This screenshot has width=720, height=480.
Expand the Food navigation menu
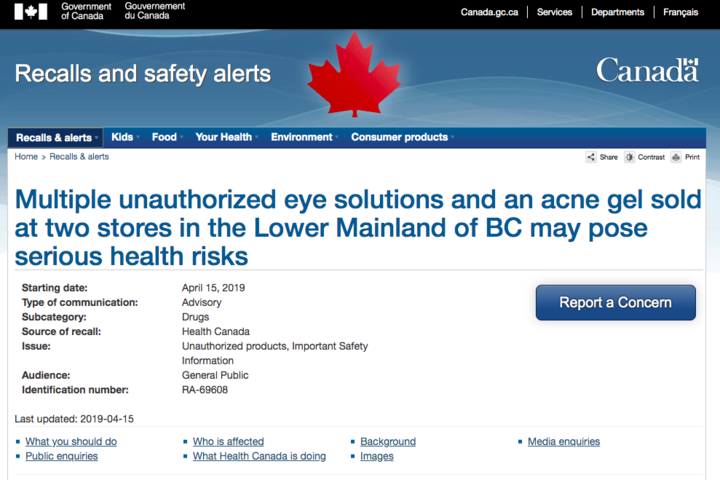click(x=166, y=137)
